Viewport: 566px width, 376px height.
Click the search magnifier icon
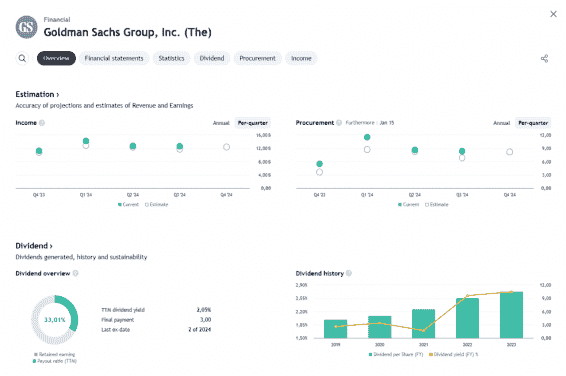pyautogui.click(x=22, y=58)
